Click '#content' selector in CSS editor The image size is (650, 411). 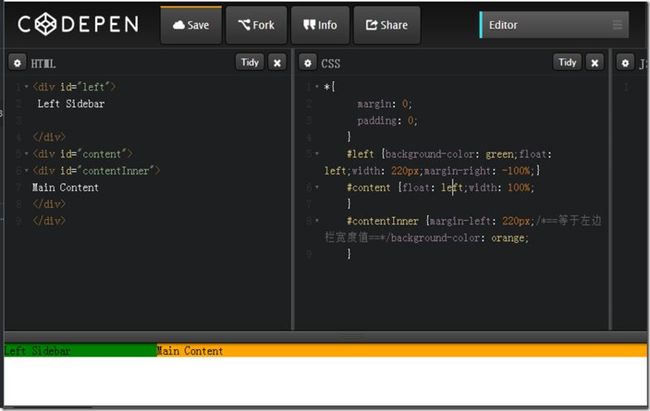pyautogui.click(x=369, y=187)
